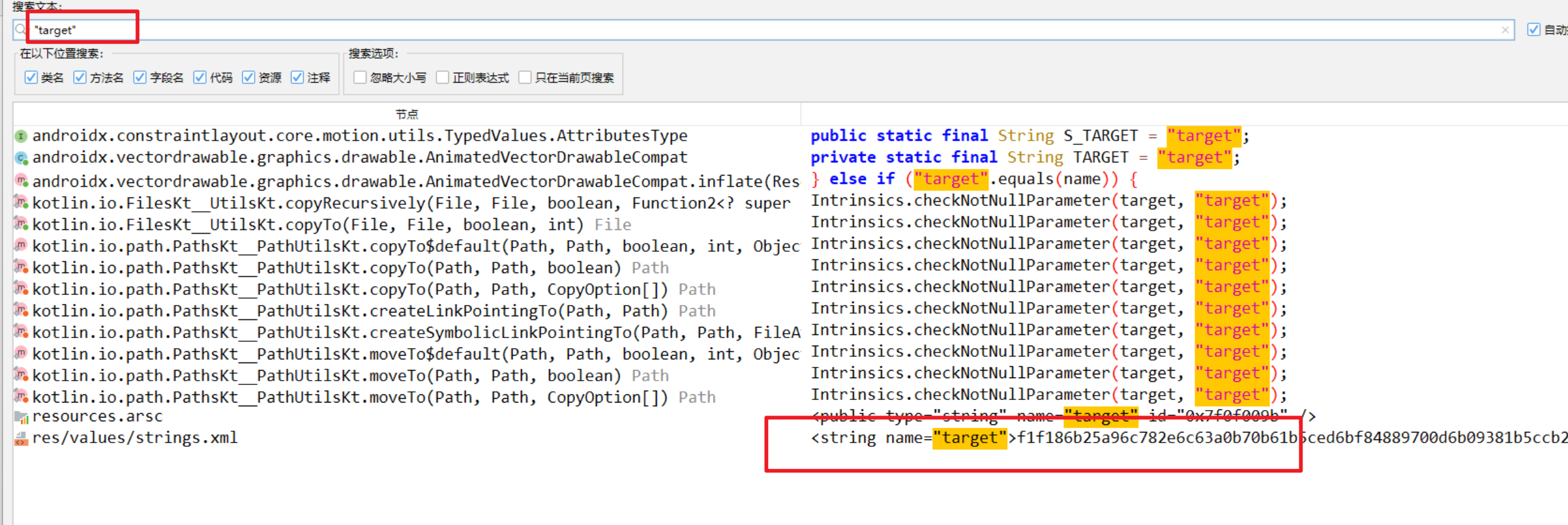Uncheck the 资源 search checkbox
1568x525 pixels.
tap(249, 77)
